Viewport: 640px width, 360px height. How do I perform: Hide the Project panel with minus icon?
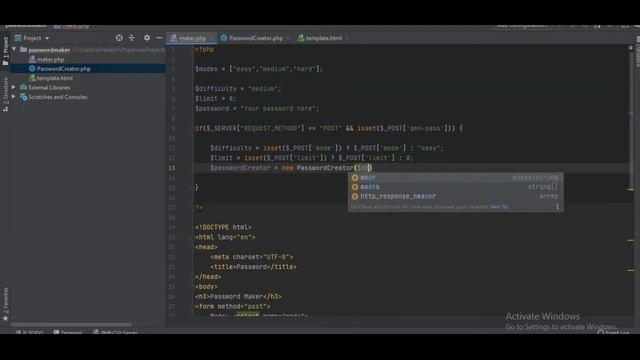tap(159, 38)
